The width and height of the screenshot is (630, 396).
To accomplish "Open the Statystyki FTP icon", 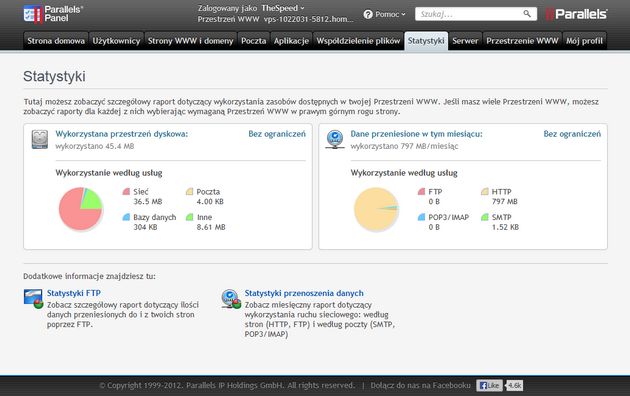I will 33,298.
